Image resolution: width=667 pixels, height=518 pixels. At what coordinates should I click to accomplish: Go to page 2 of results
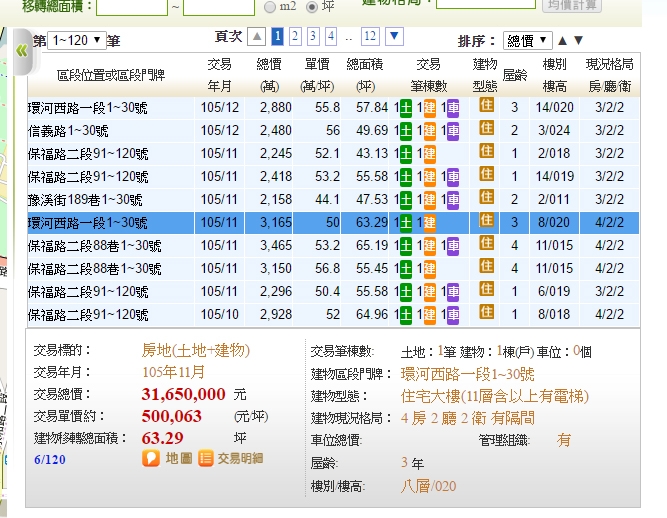point(295,37)
